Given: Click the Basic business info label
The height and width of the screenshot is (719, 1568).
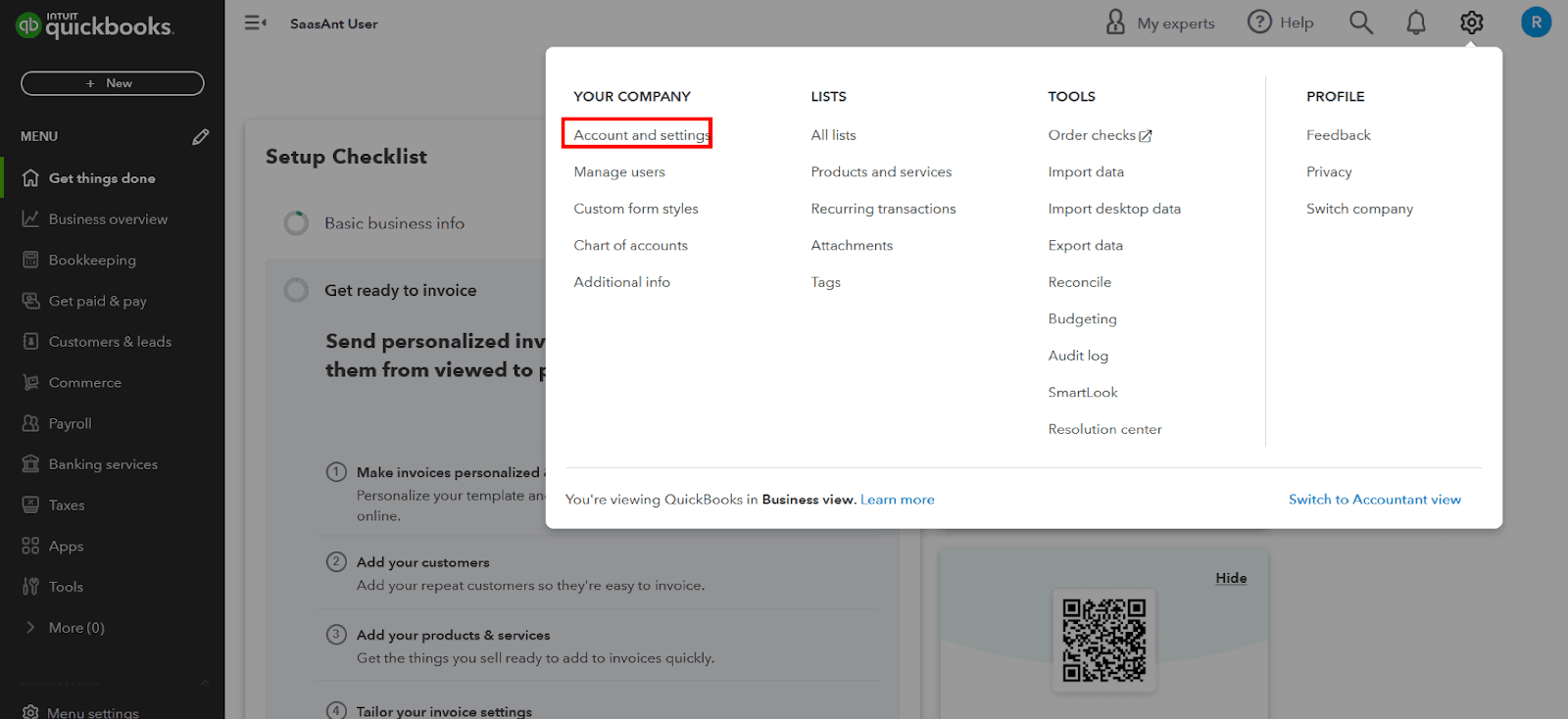Looking at the screenshot, I should [394, 223].
